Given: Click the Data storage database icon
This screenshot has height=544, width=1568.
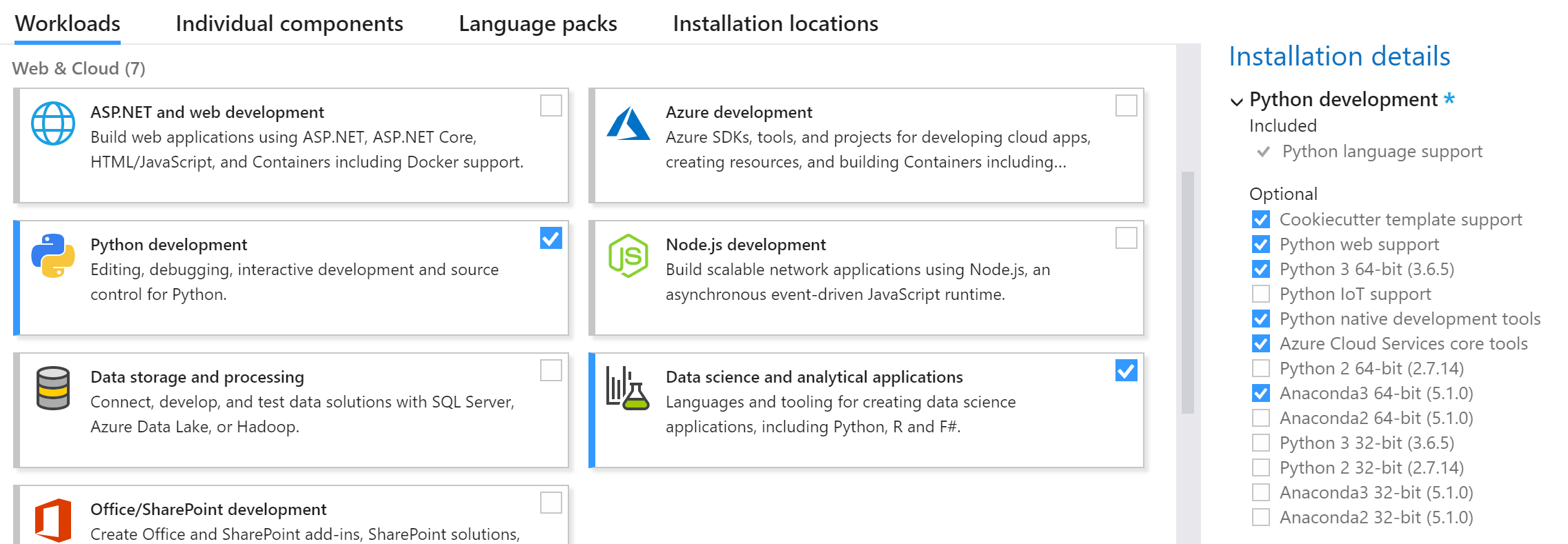Looking at the screenshot, I should 53,388.
